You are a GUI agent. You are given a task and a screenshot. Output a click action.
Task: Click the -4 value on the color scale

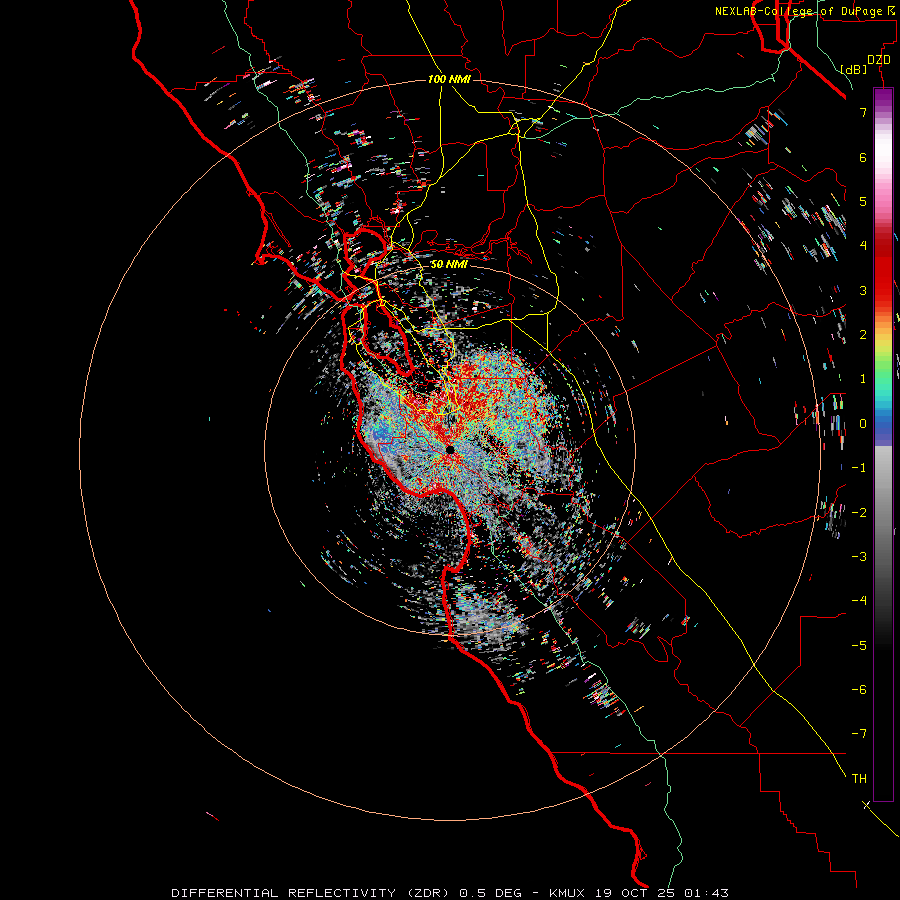[859, 601]
